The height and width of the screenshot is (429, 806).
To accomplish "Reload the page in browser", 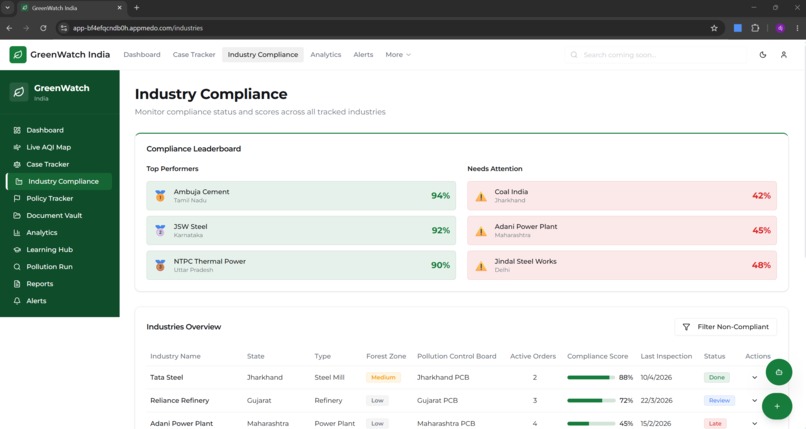I will pos(43,28).
